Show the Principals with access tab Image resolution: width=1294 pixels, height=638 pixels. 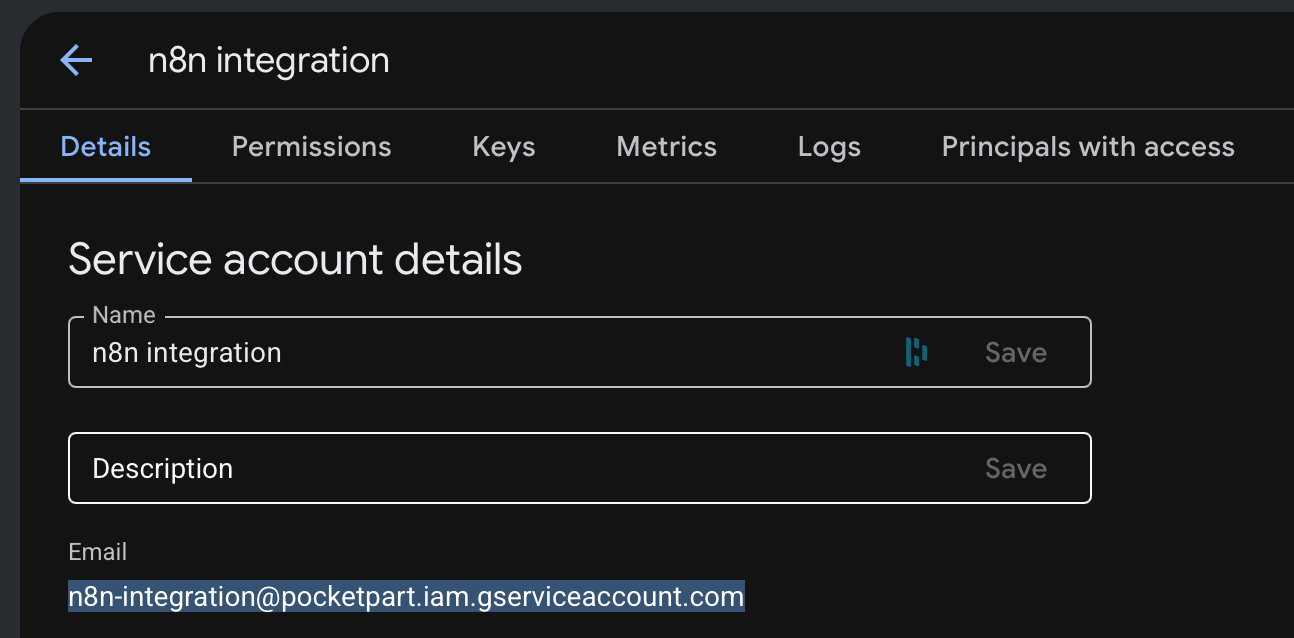coord(1088,147)
